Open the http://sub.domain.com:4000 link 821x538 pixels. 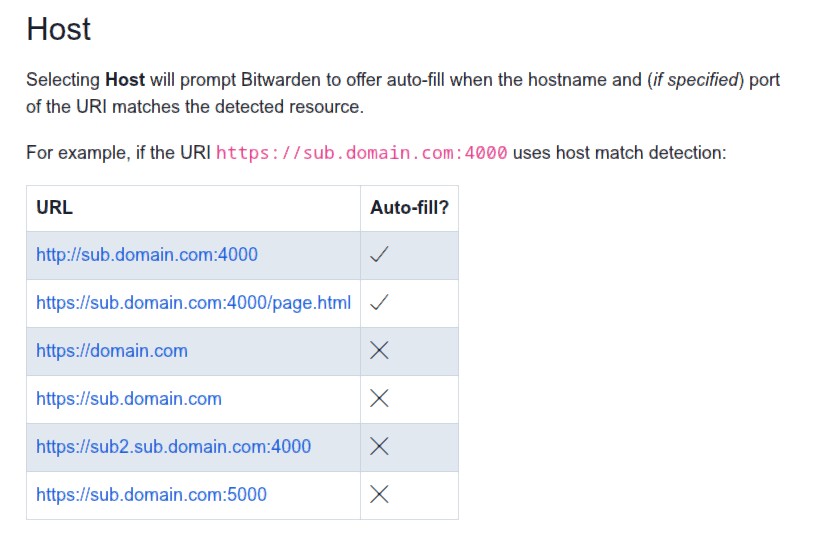click(147, 255)
